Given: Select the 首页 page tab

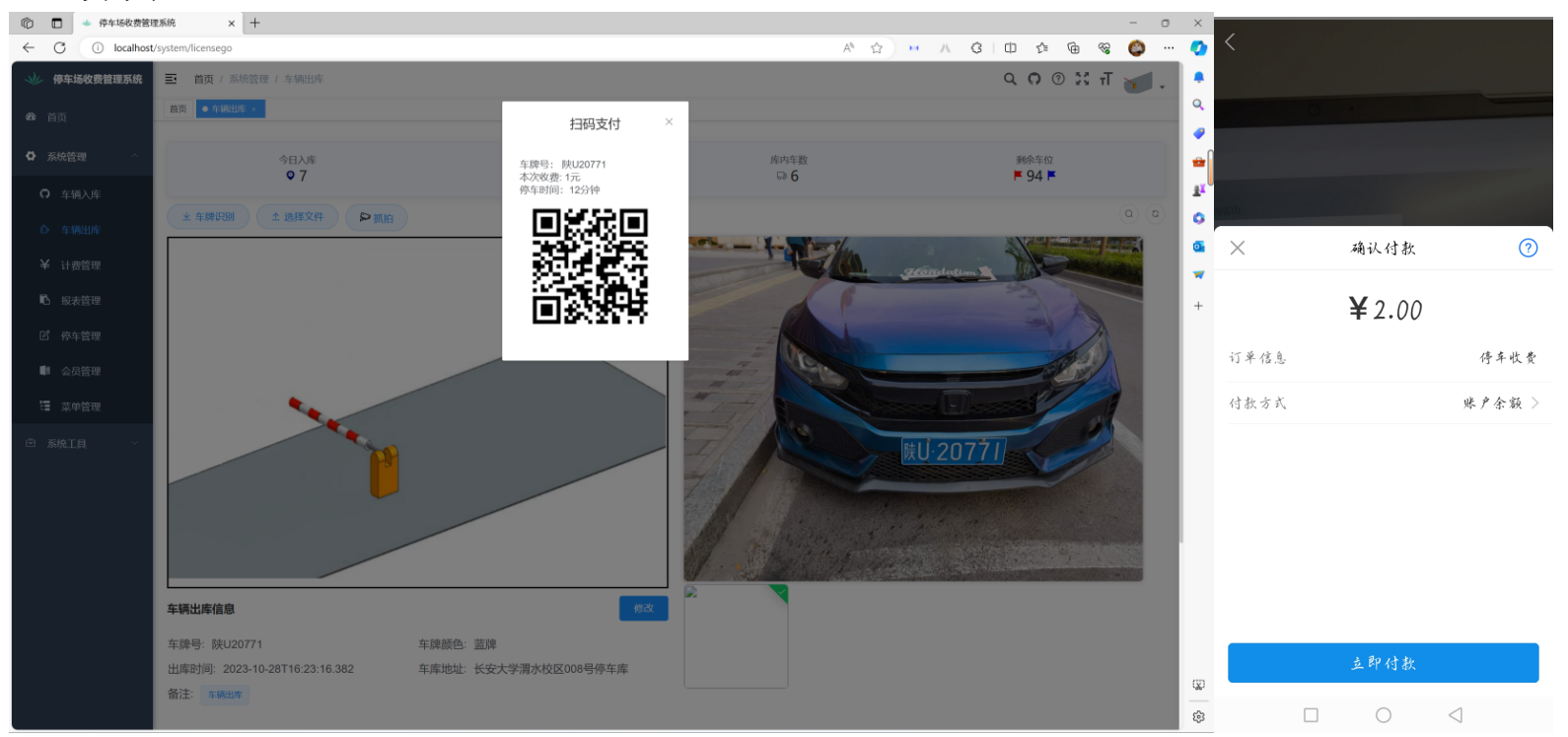Looking at the screenshot, I should [x=178, y=110].
